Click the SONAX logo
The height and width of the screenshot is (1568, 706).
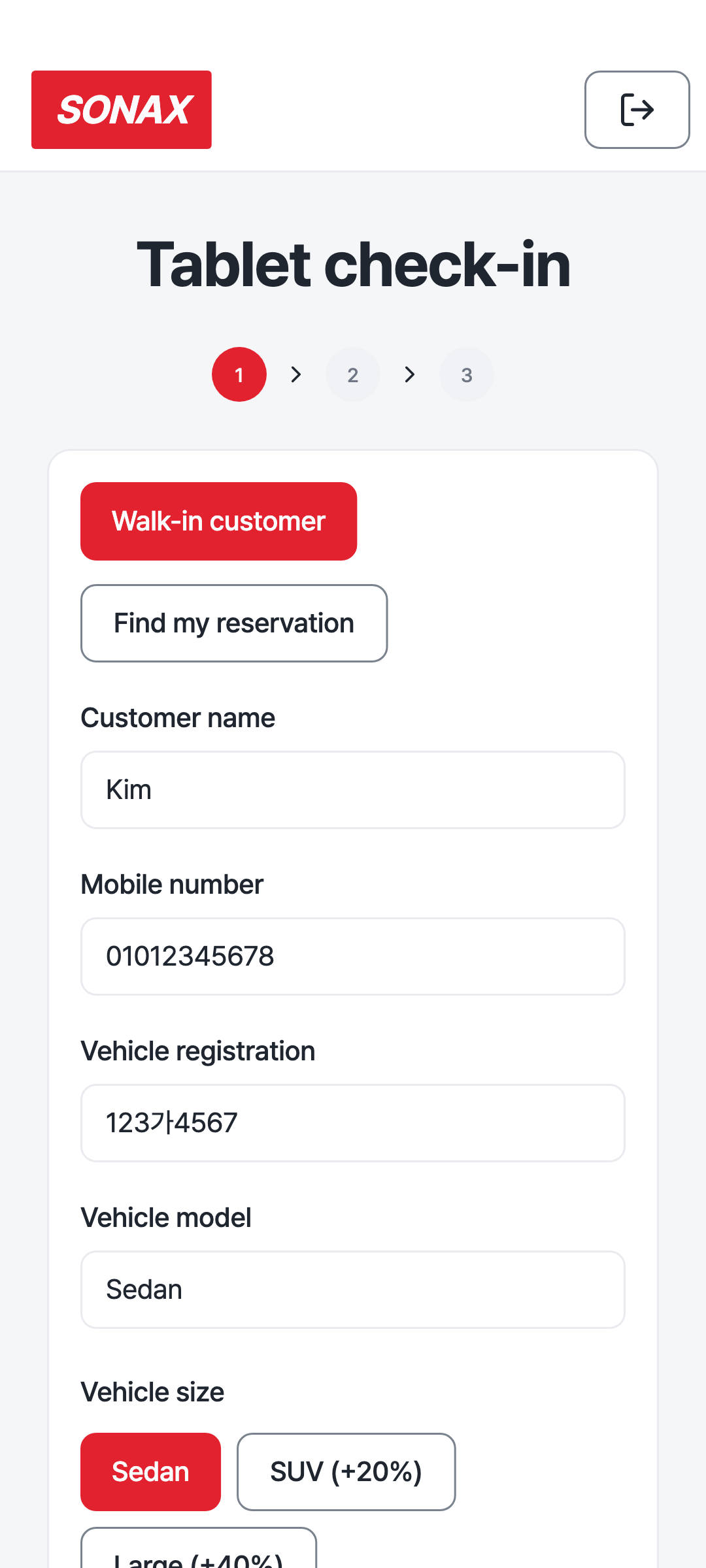(x=122, y=110)
